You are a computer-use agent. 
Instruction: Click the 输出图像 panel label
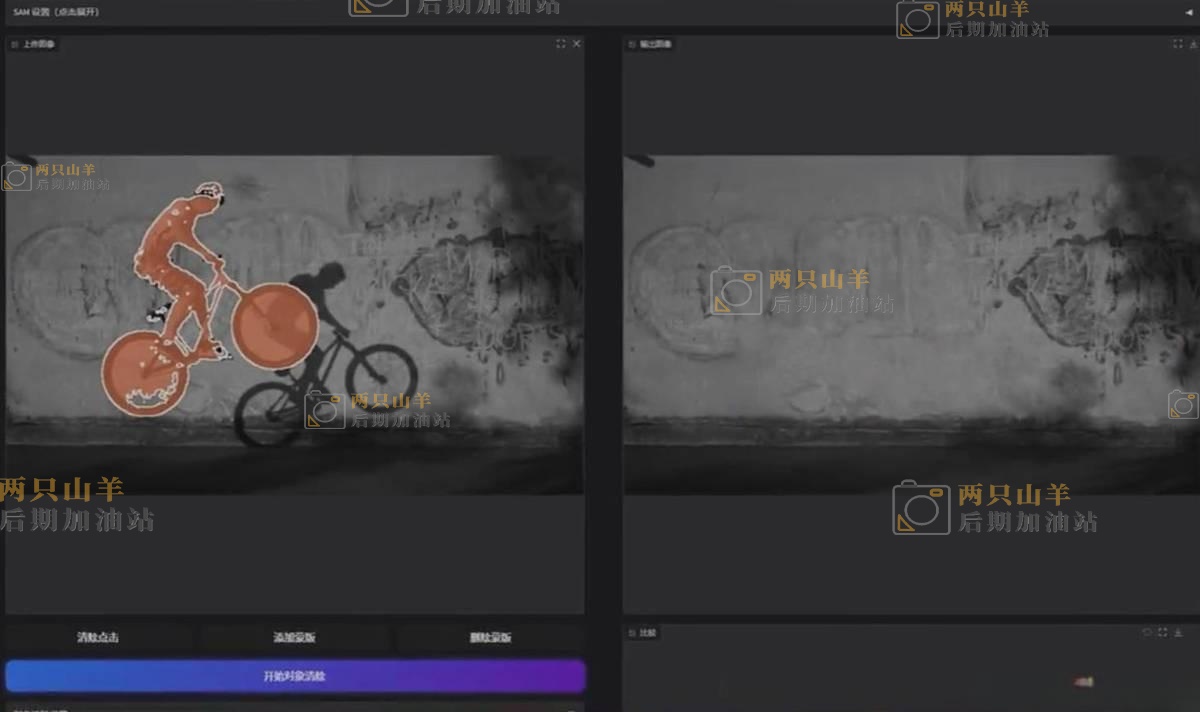point(651,45)
